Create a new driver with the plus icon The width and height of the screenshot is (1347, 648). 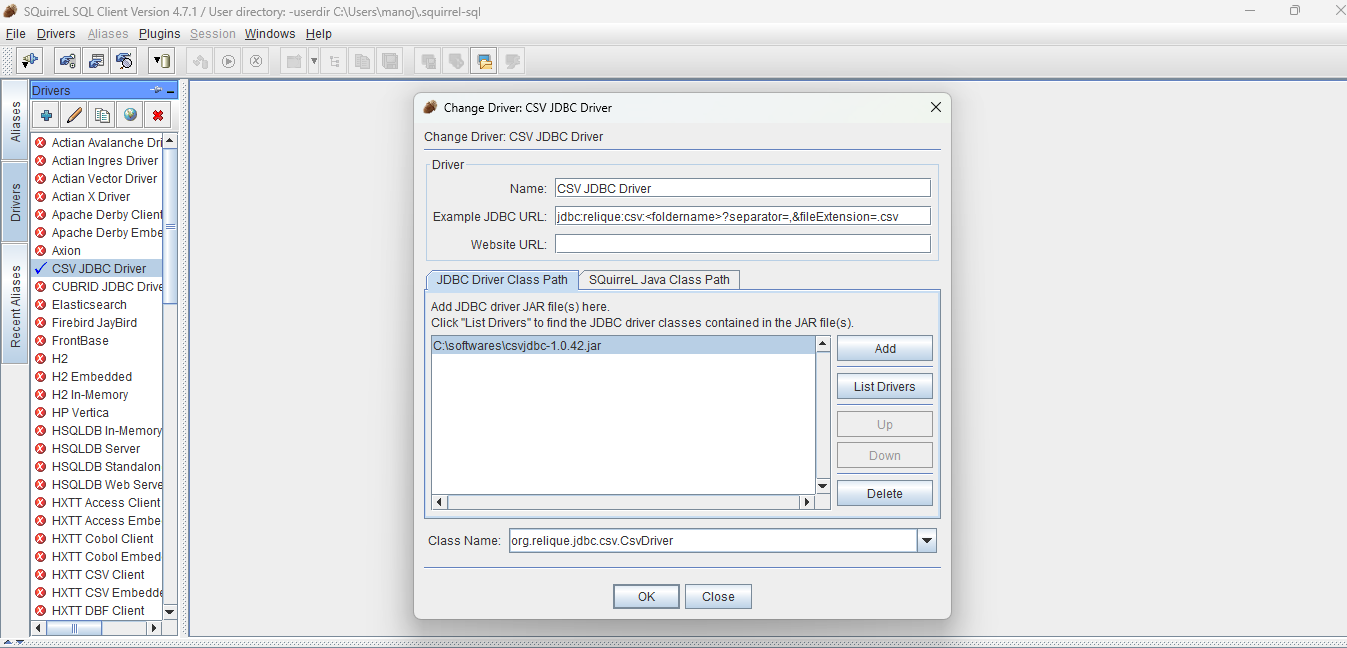point(46,115)
